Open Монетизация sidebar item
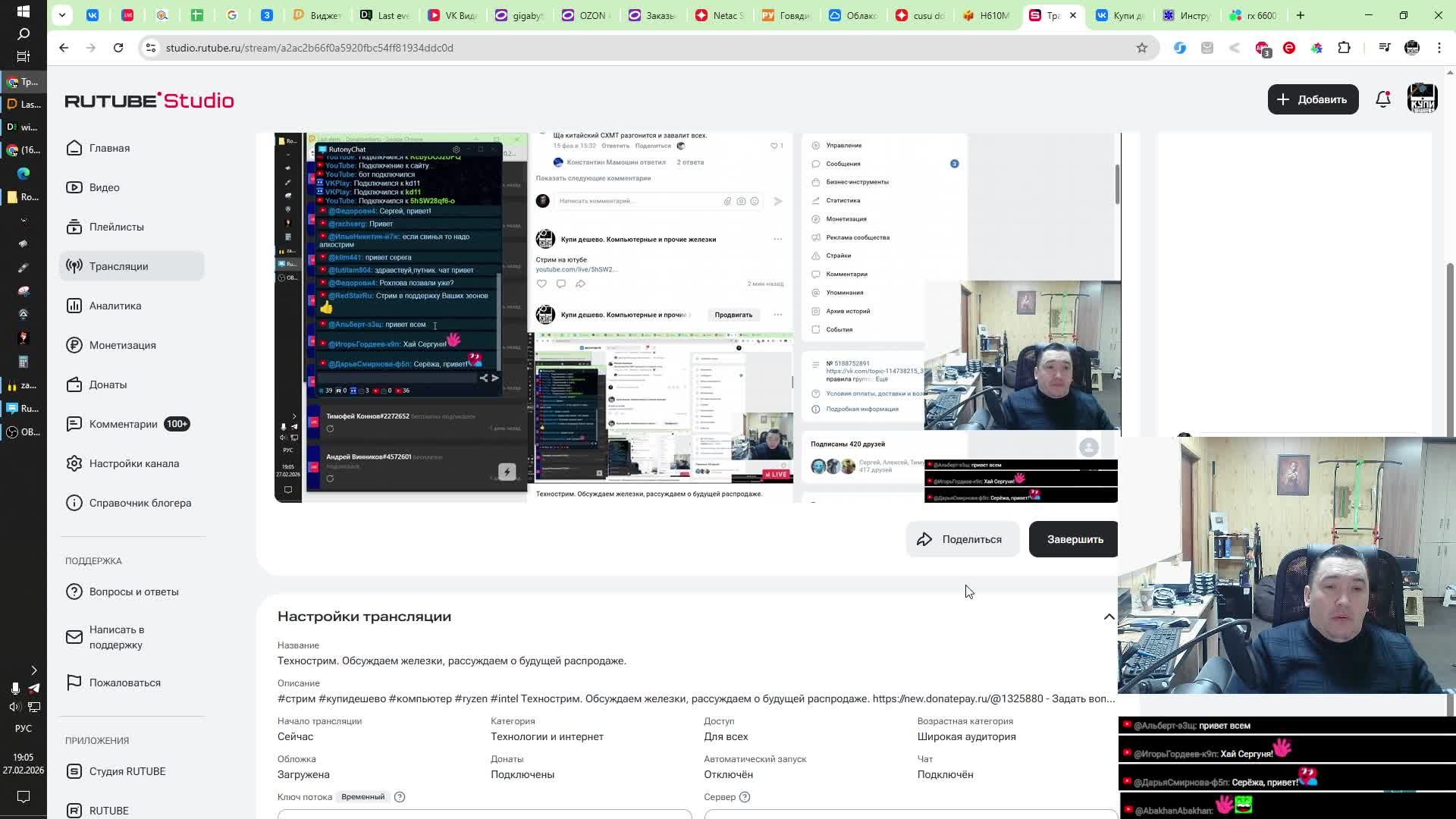 coord(122,345)
